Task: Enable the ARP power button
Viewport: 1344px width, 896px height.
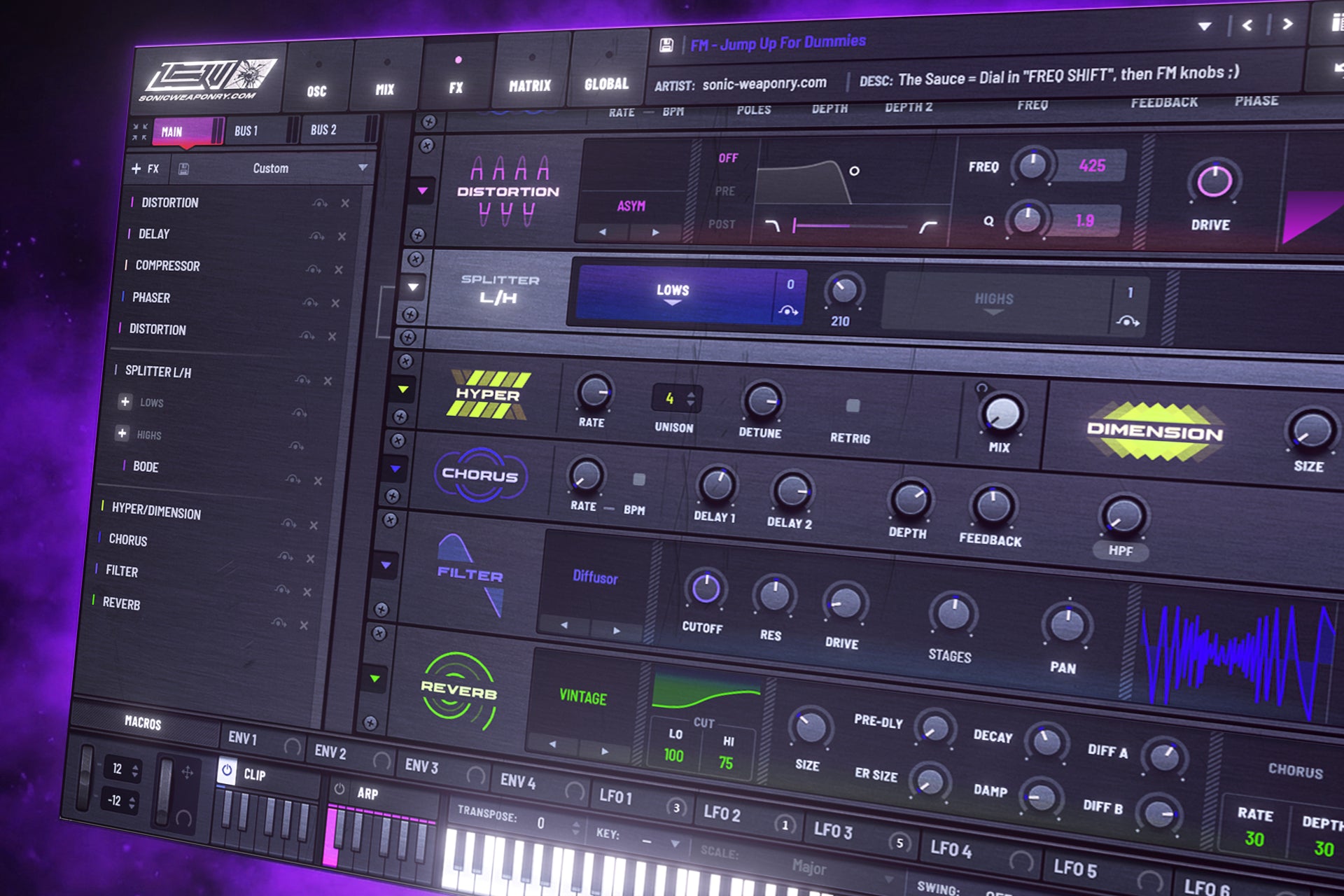Action: [339, 787]
